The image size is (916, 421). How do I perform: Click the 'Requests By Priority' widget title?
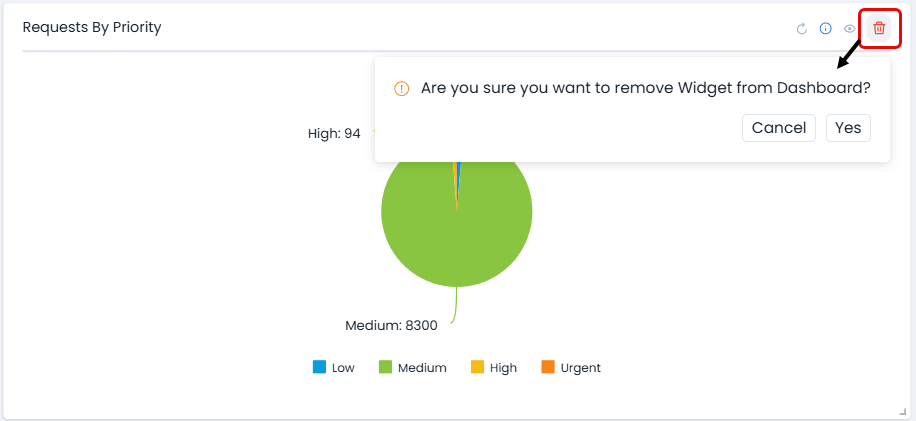coord(92,27)
